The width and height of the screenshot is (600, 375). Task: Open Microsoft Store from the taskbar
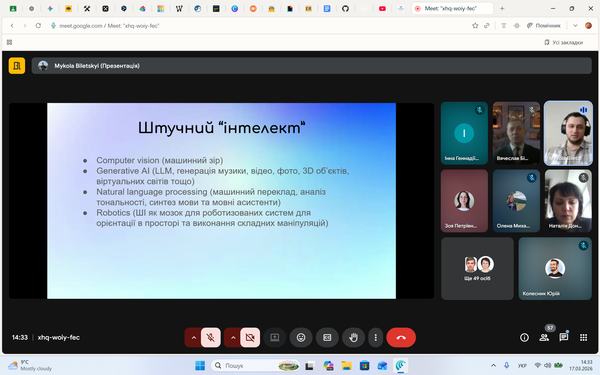pos(364,366)
